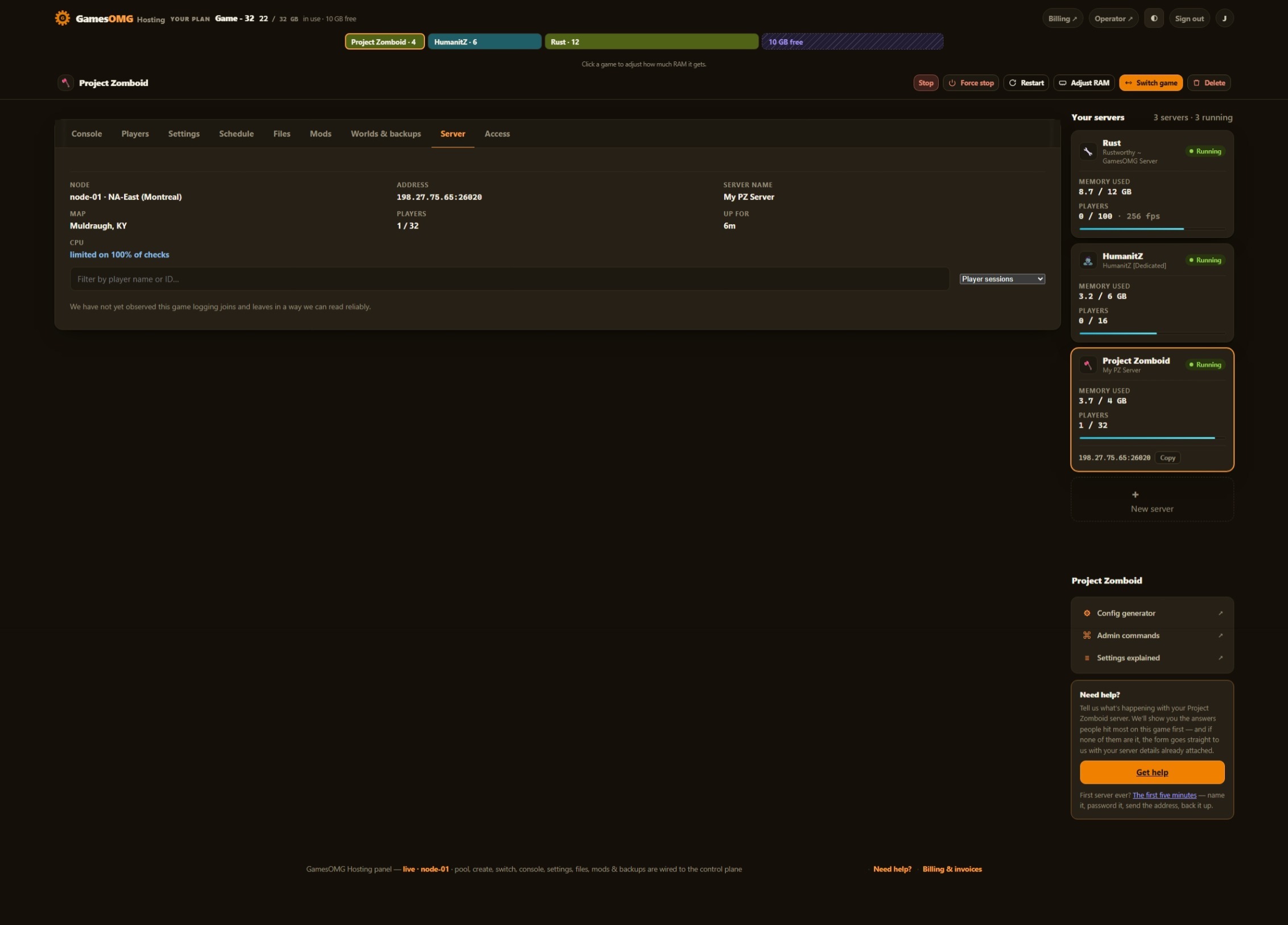
Task: Click the HumanitZ server card icon
Action: point(1088,261)
